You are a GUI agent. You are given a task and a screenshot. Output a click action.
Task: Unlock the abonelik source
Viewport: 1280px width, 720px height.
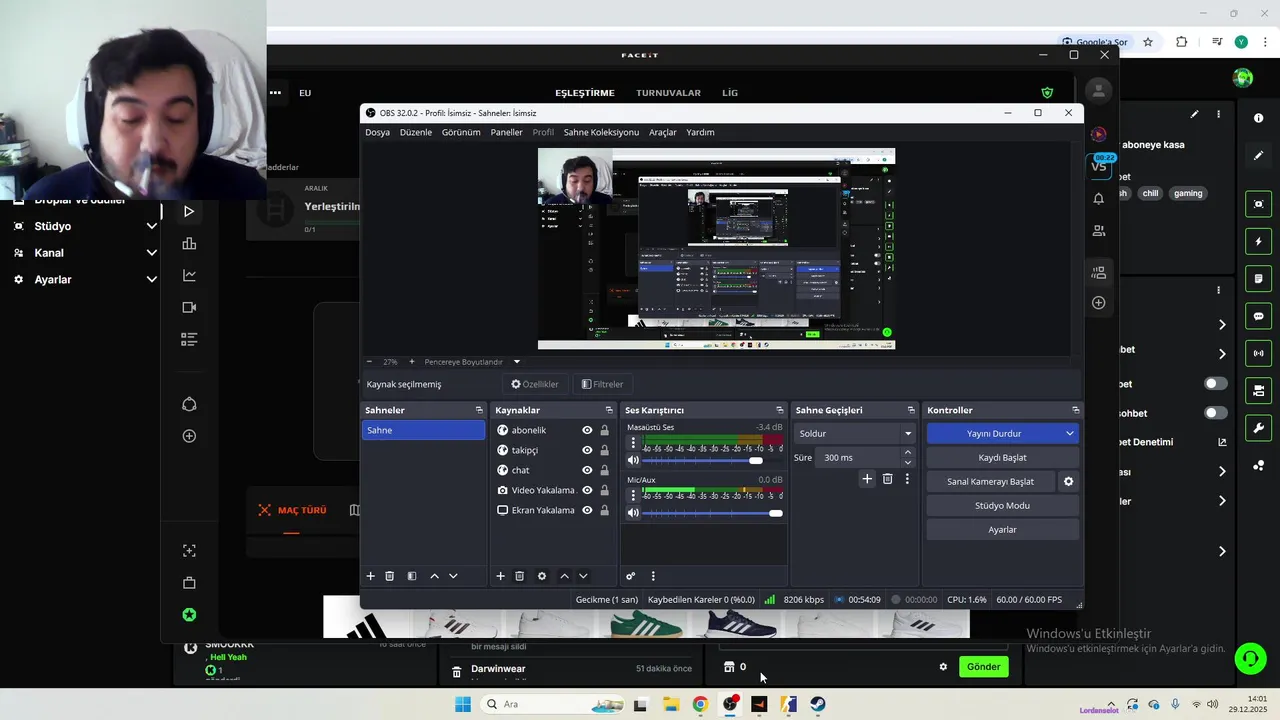click(604, 430)
